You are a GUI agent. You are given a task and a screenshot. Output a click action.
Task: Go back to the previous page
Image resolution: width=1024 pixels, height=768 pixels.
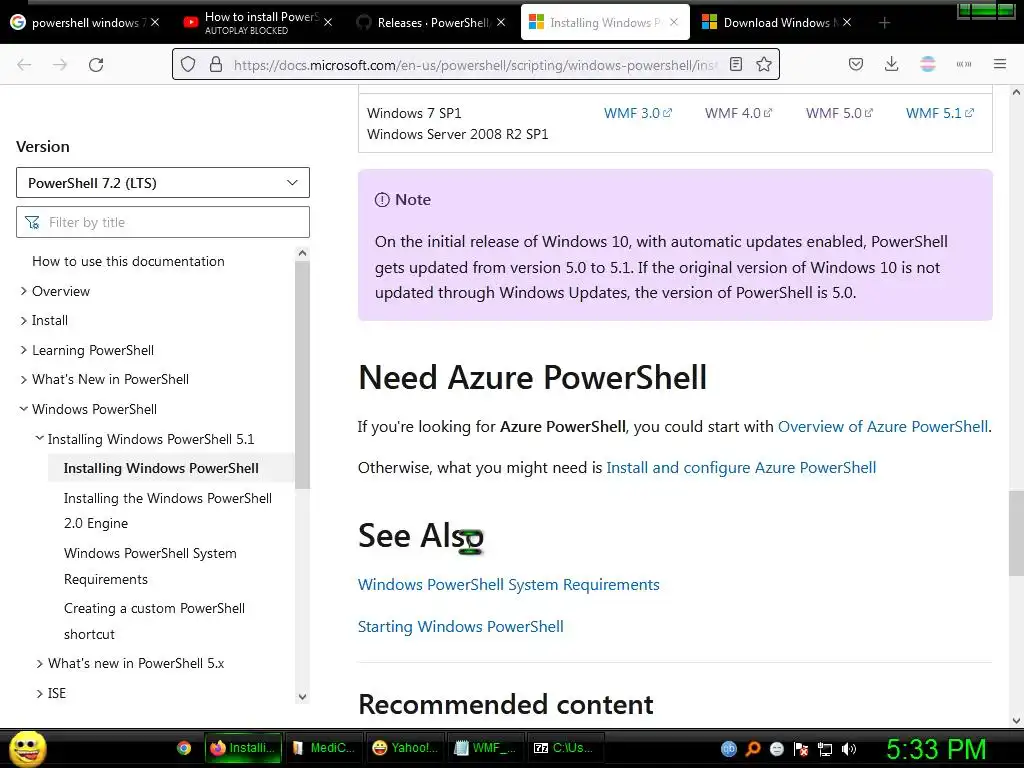pos(24,64)
